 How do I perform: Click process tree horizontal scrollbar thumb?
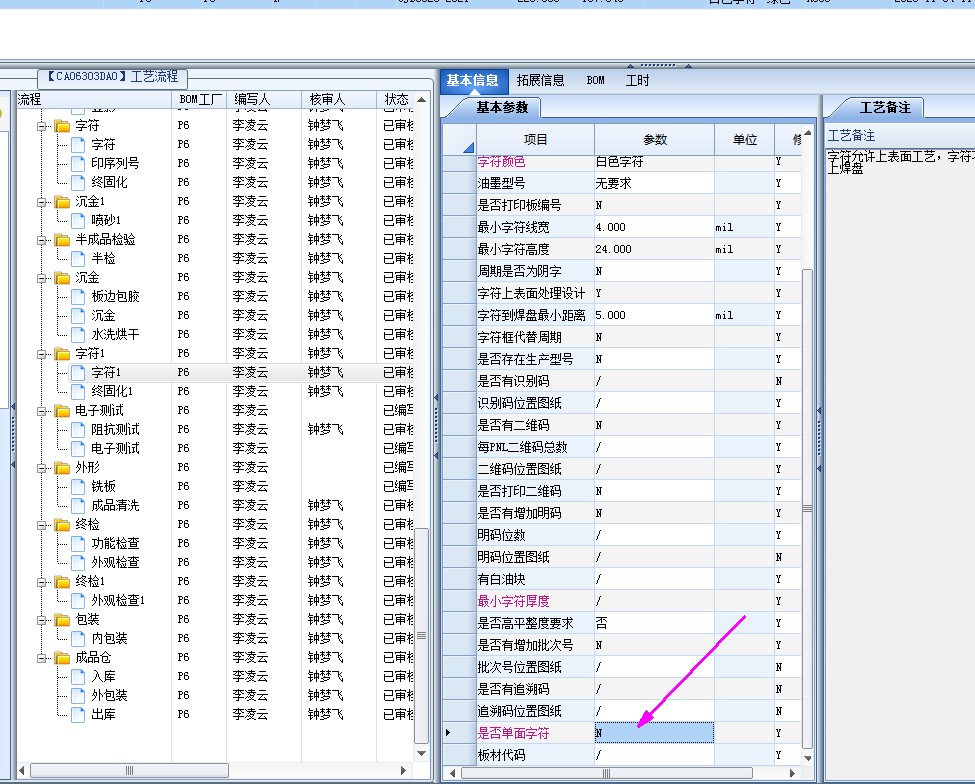[x=129, y=771]
